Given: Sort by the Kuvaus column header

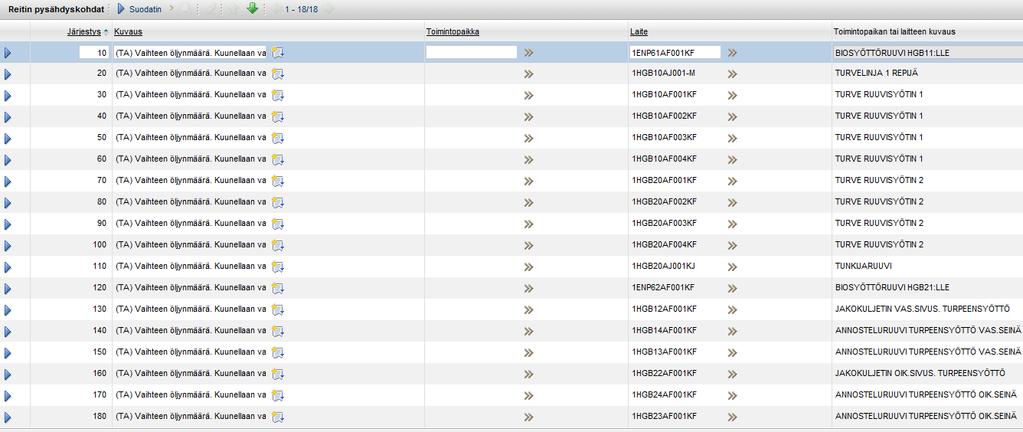Looking at the screenshot, I should pyautogui.click(x=128, y=32).
